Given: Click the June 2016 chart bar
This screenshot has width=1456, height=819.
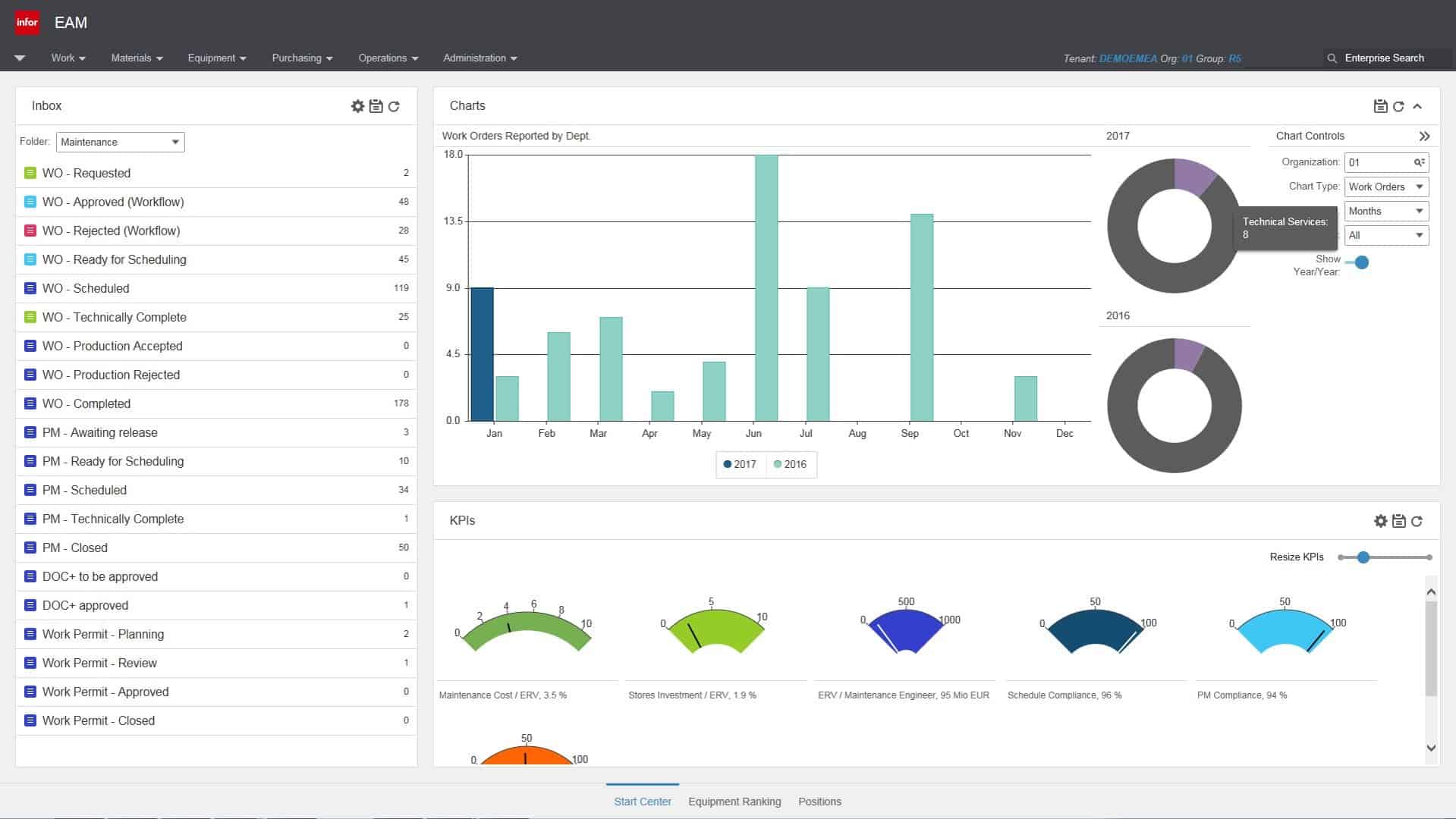Looking at the screenshot, I should 766,288.
